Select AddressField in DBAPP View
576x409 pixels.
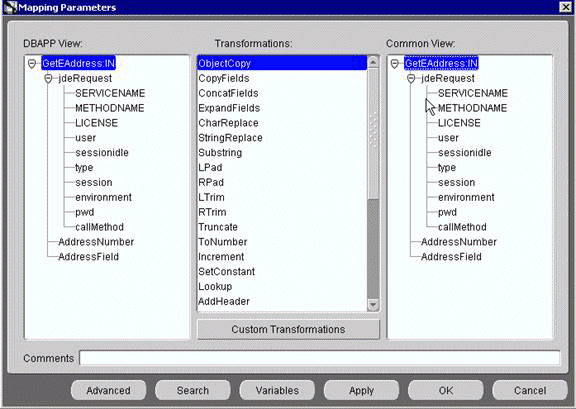coord(89,257)
